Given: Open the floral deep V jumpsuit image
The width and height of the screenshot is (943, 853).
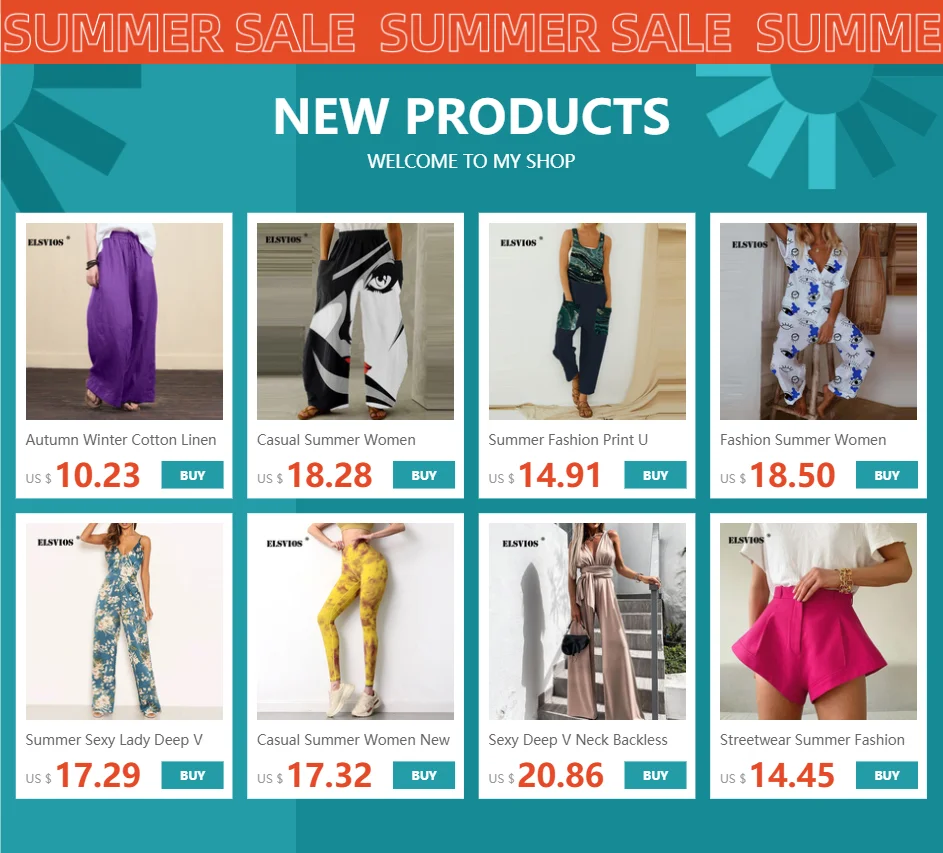Looking at the screenshot, I should coord(124,621).
